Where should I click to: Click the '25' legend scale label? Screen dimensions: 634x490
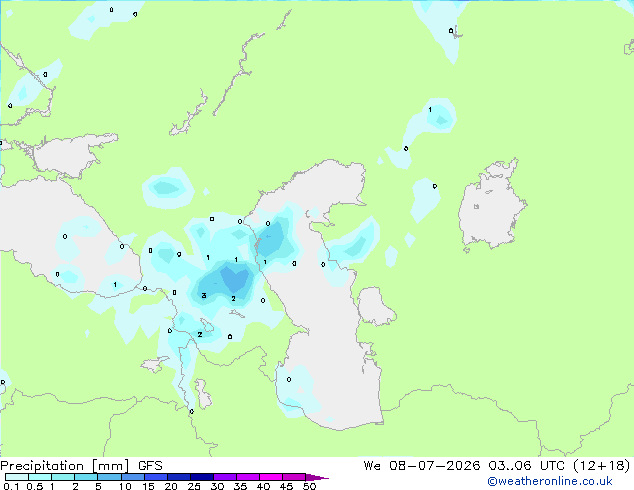click(x=194, y=486)
